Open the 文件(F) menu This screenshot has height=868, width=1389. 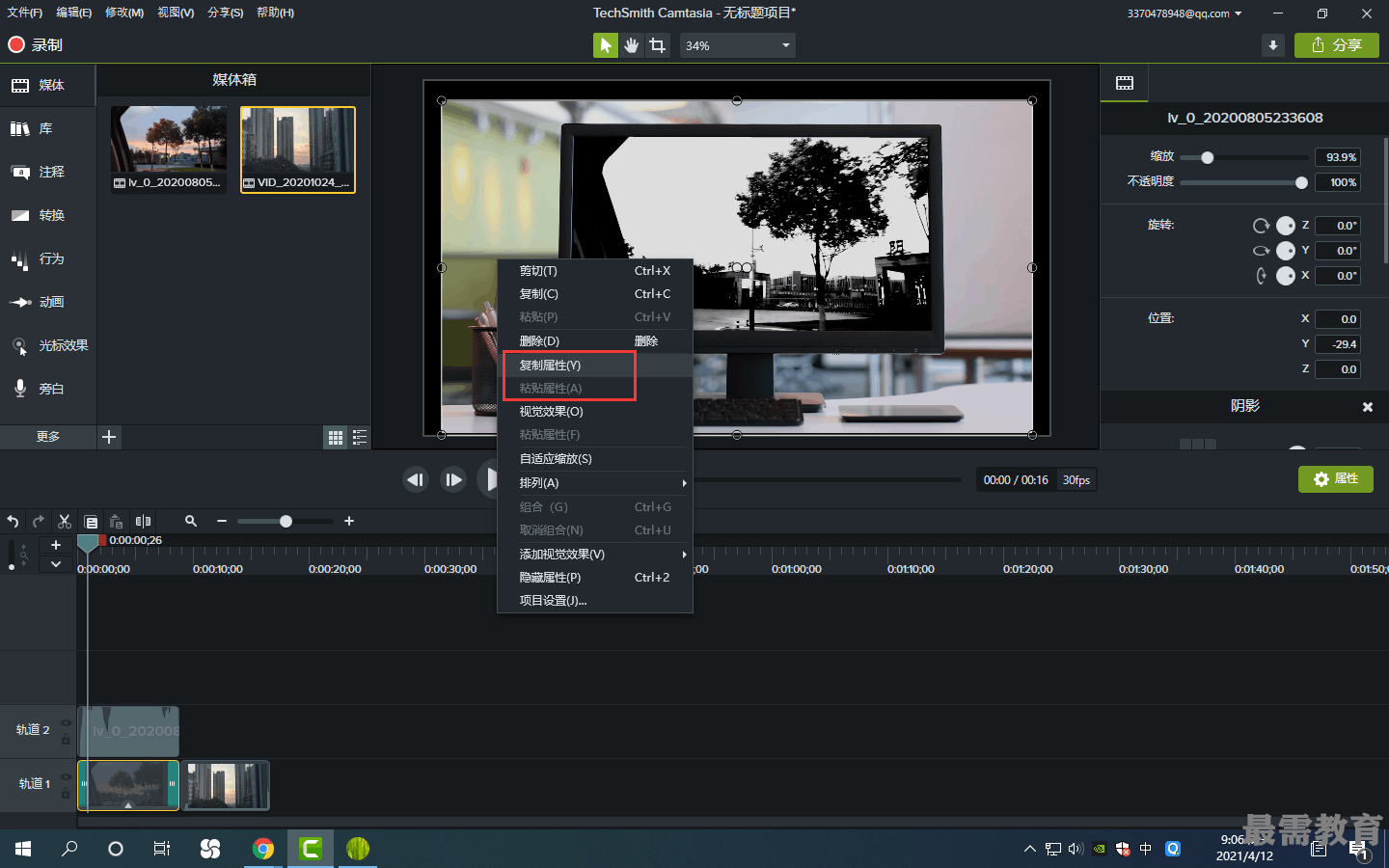point(24,13)
